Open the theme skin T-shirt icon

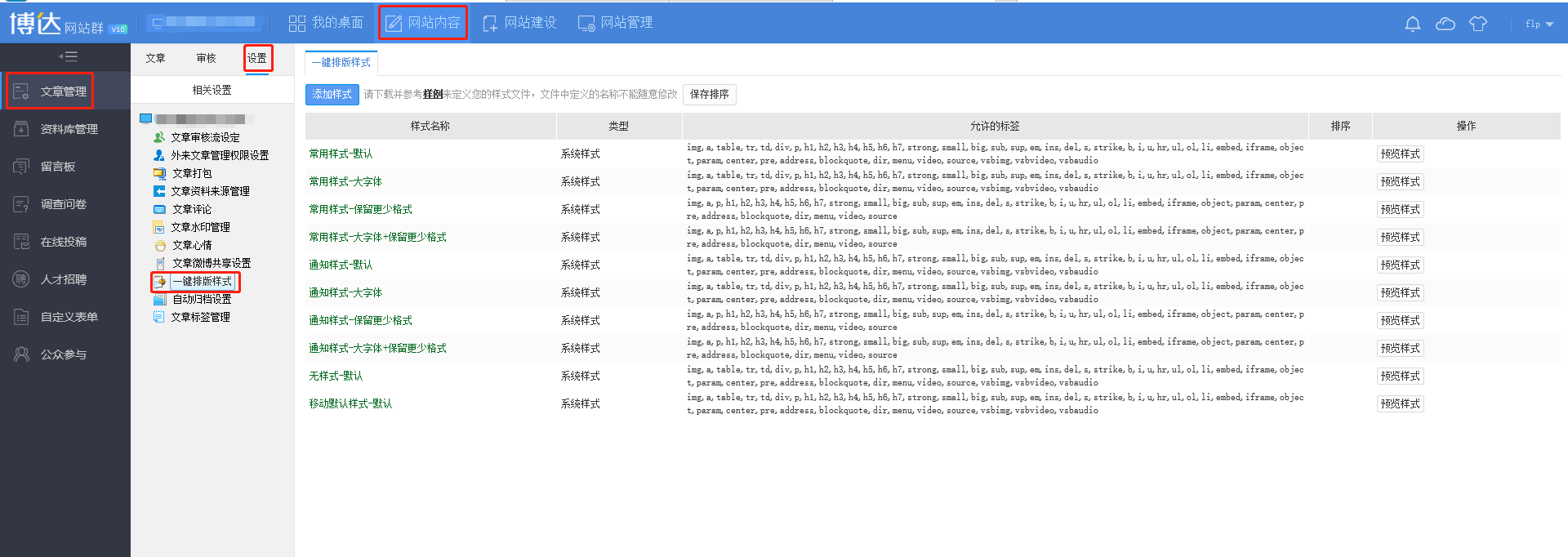pos(1477,24)
